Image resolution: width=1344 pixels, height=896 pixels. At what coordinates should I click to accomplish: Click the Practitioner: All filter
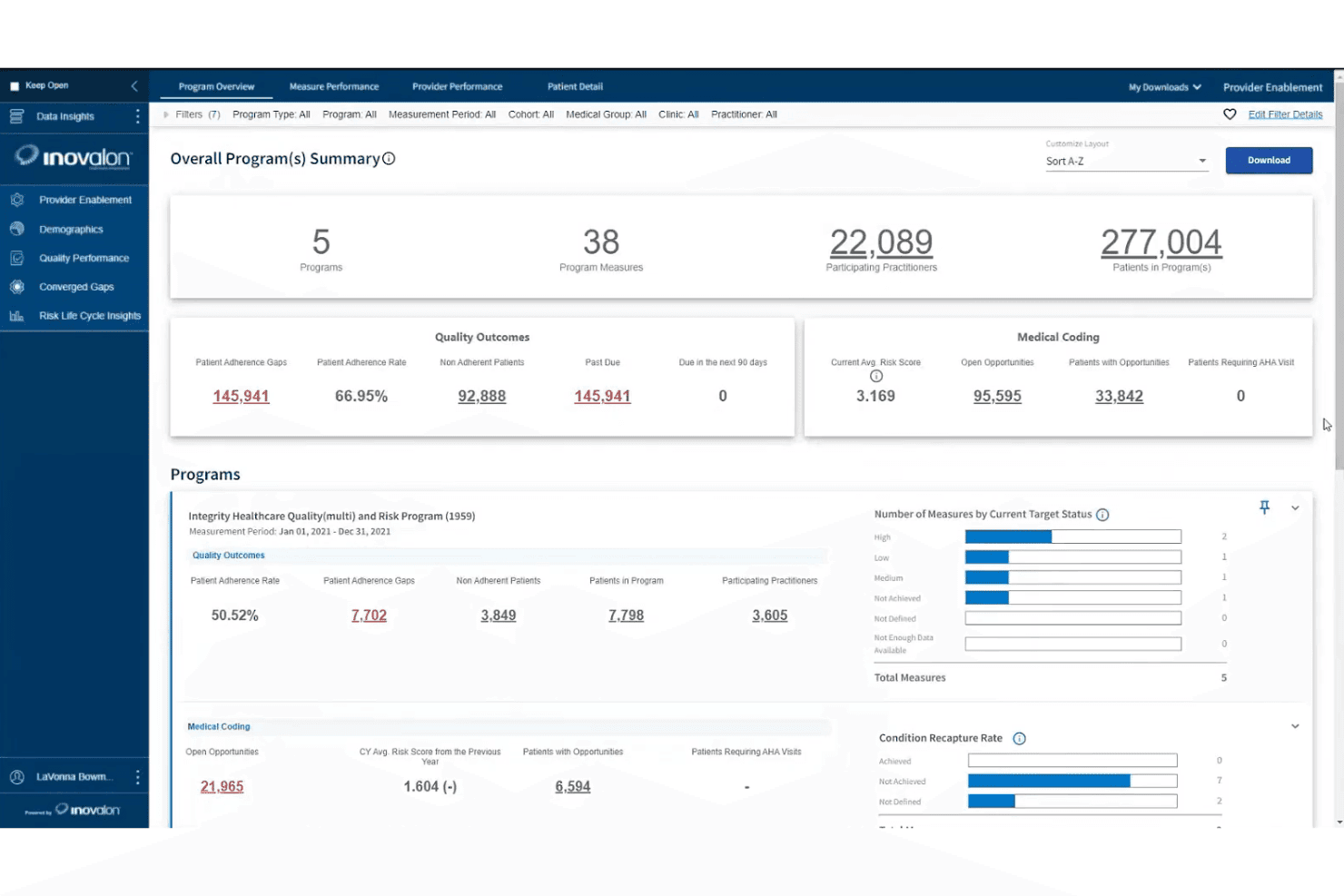click(x=744, y=114)
